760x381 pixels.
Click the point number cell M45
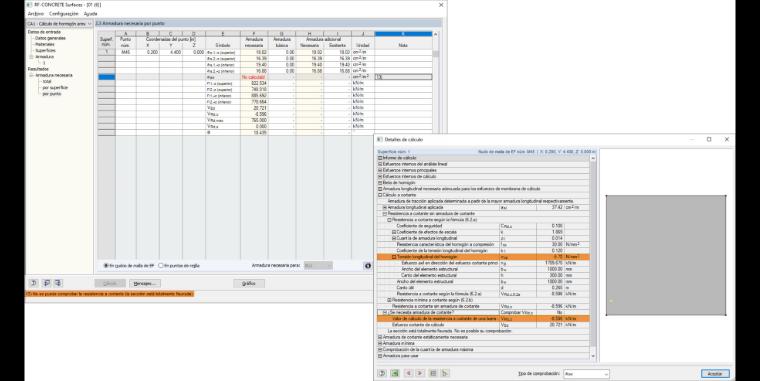pos(126,52)
